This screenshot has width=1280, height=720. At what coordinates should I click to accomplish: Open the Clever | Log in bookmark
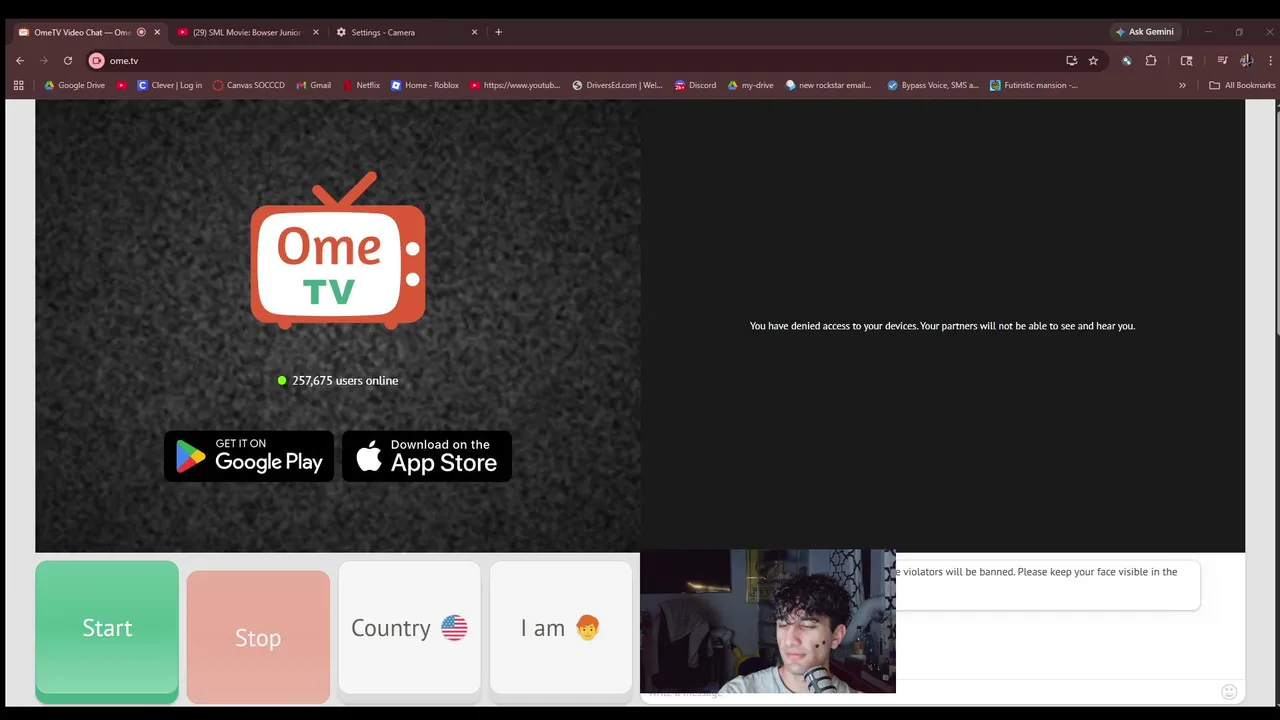click(170, 85)
